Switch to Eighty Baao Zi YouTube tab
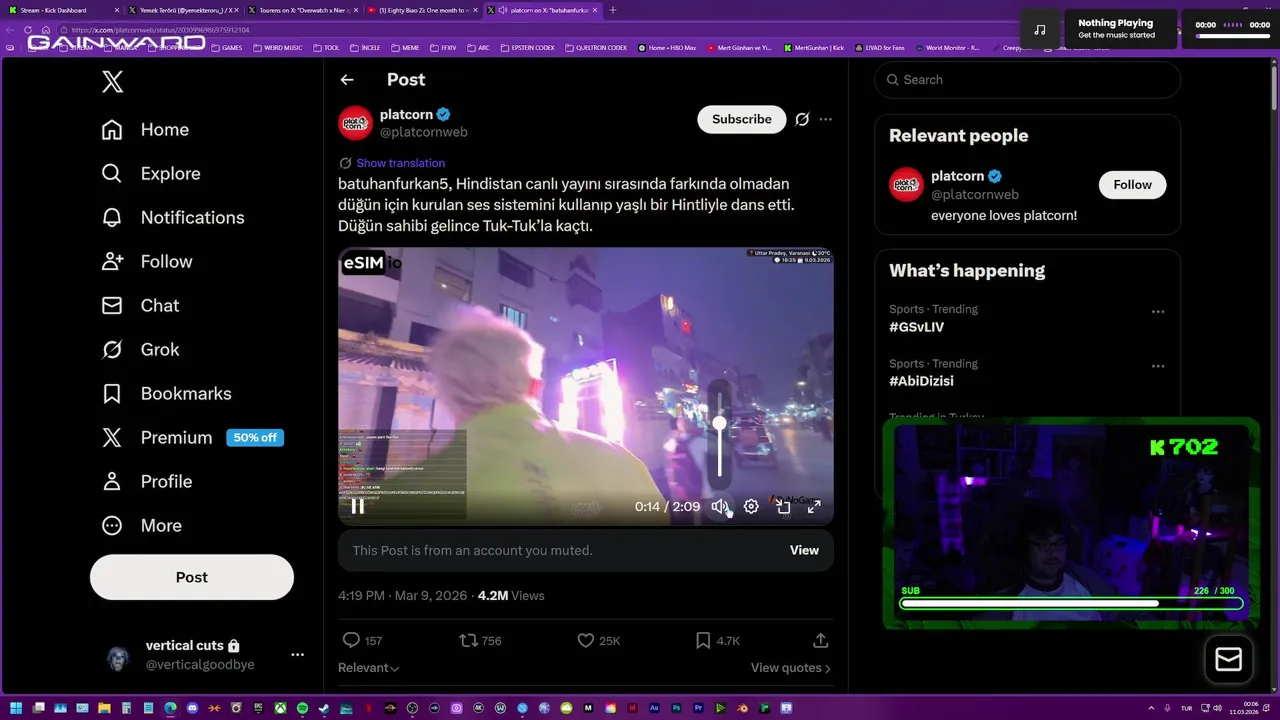The height and width of the screenshot is (720, 1280). pyautogui.click(x=424, y=10)
